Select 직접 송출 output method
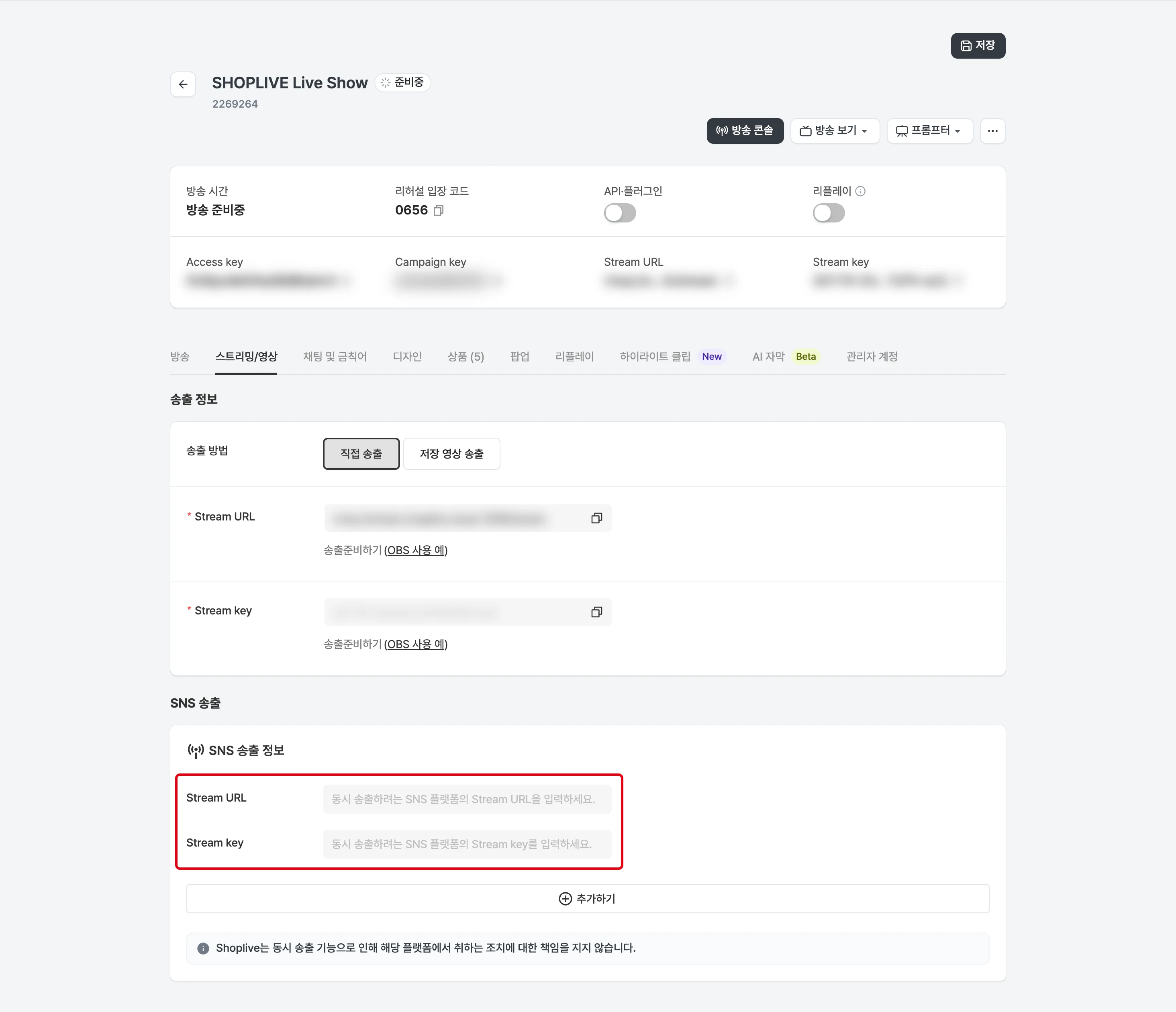This screenshot has height=1012, width=1176. point(361,453)
